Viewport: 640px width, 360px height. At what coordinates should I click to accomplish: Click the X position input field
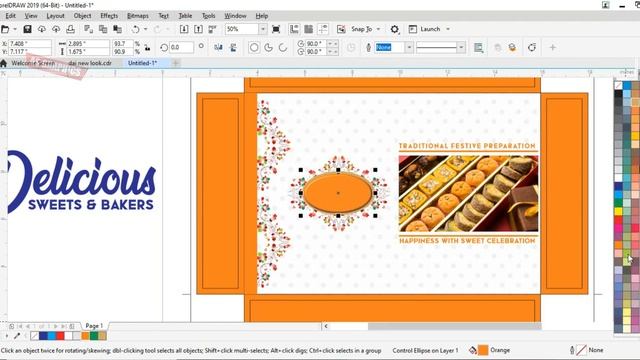tap(30, 43)
